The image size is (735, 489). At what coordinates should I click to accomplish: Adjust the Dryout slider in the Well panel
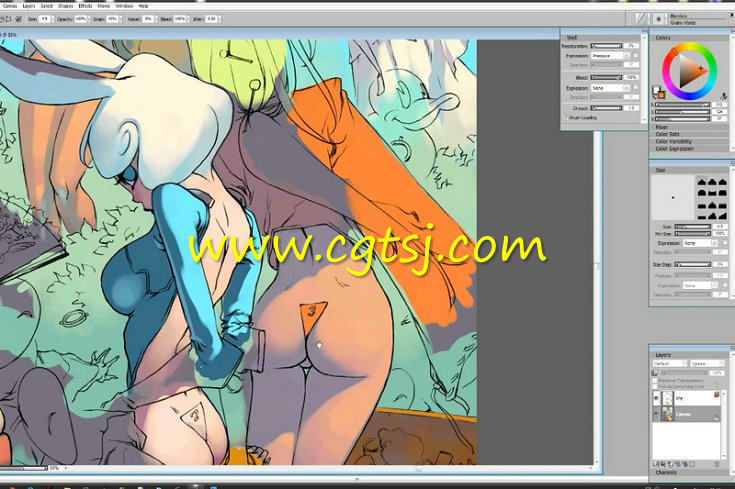click(606, 108)
